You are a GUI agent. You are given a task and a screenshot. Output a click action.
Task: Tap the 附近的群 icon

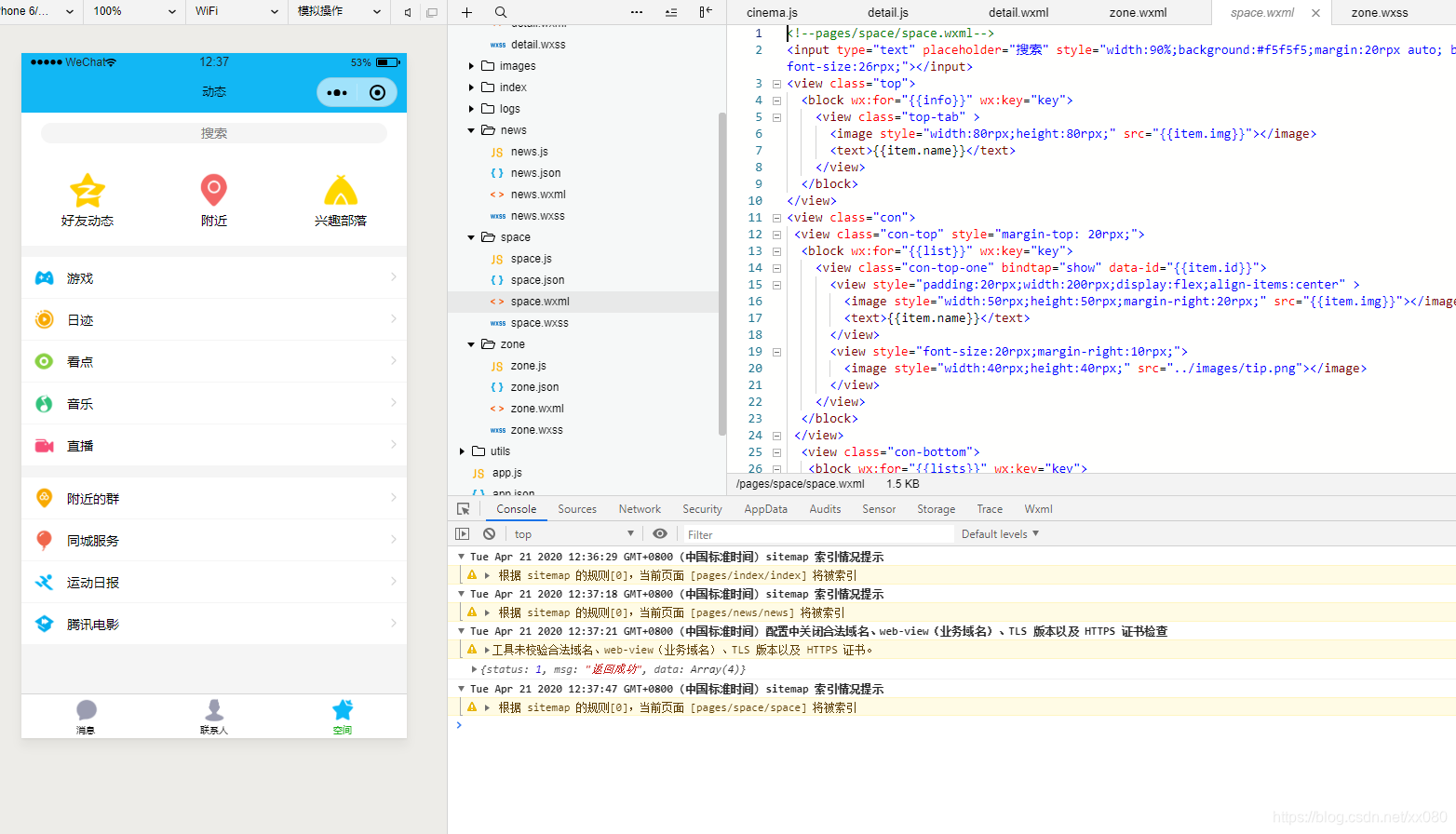[x=44, y=498]
